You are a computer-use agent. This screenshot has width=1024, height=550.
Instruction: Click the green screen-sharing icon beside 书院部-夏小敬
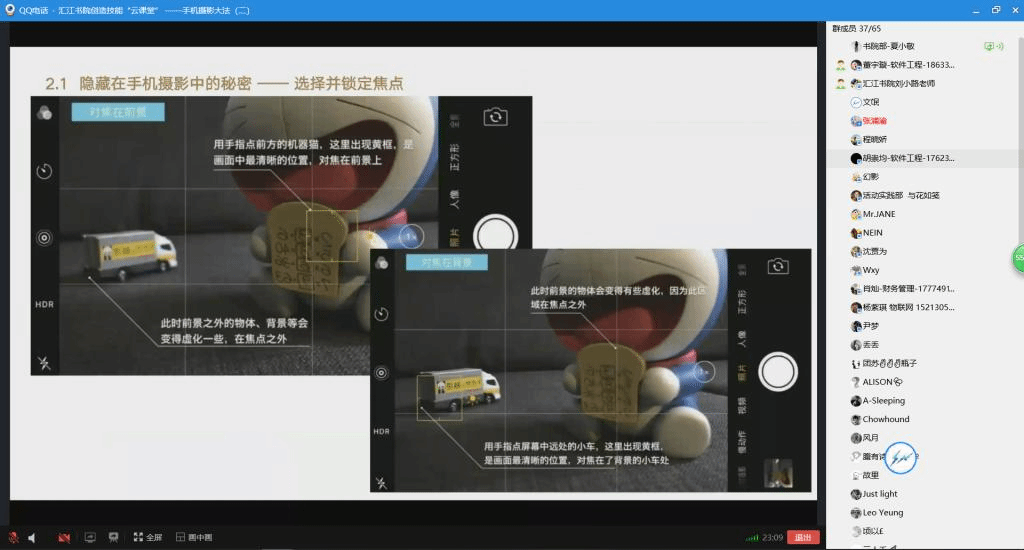pyautogui.click(x=989, y=46)
